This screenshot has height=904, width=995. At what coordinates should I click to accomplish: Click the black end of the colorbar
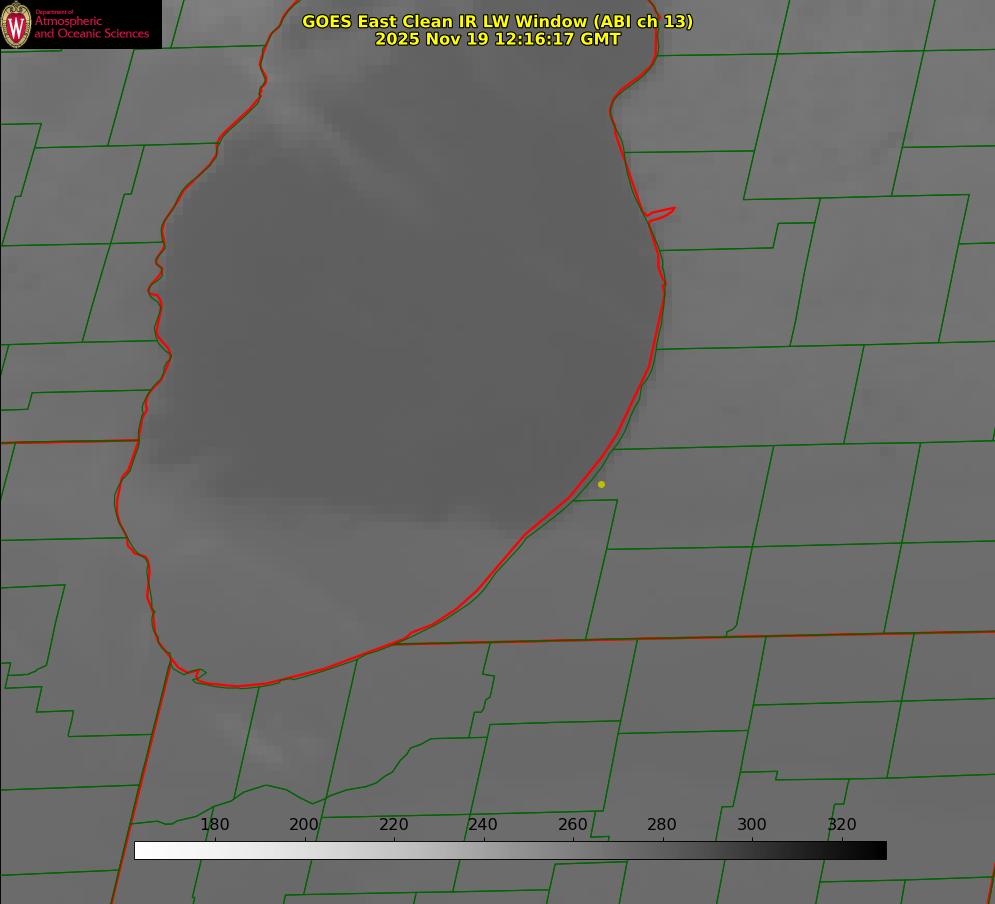(x=879, y=851)
